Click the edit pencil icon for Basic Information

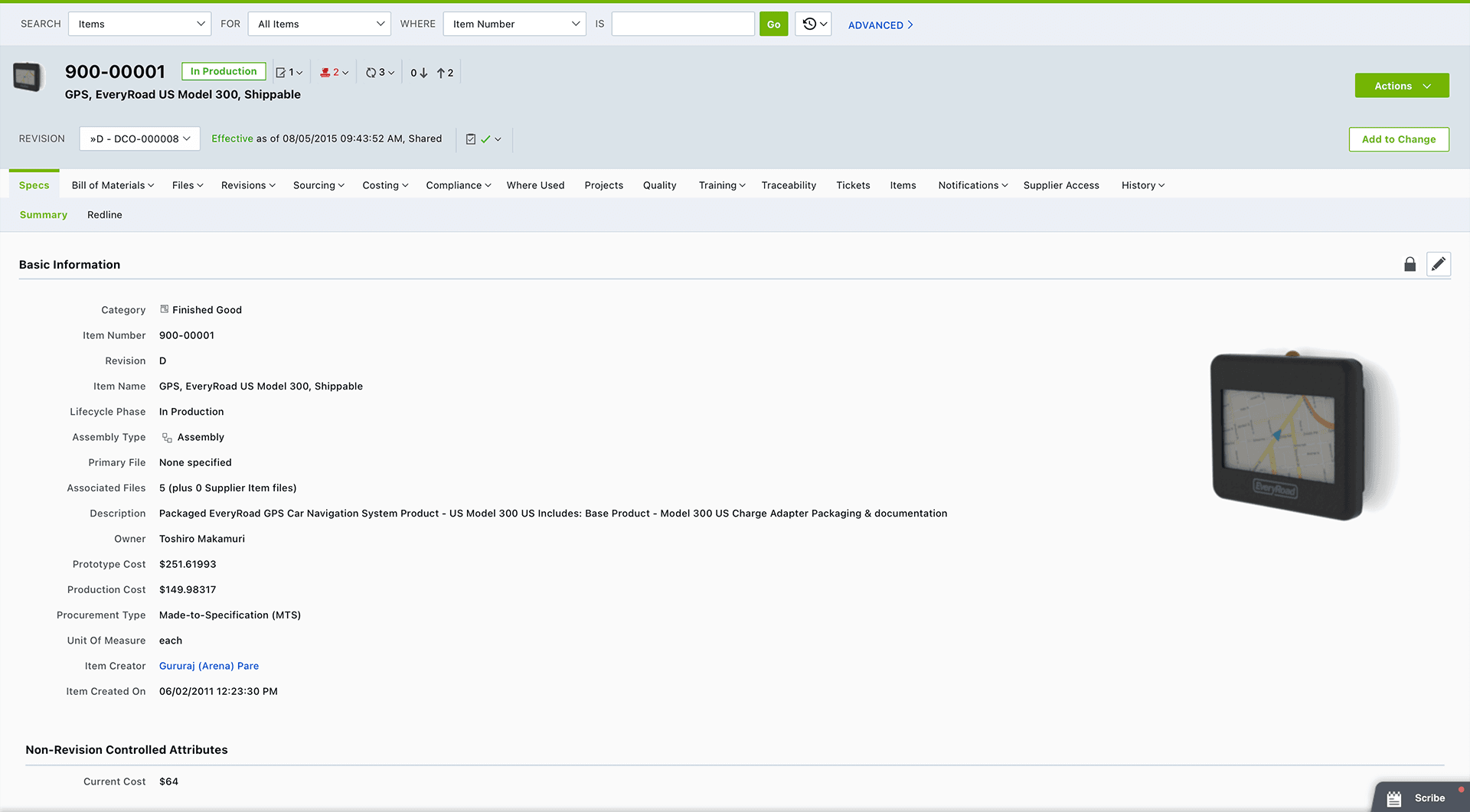(x=1439, y=264)
